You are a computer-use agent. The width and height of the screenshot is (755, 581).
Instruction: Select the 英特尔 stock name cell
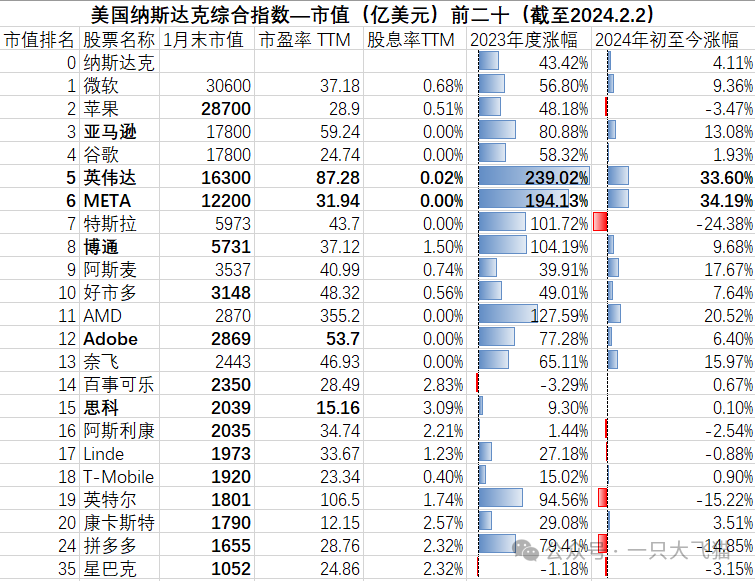[x=110, y=500]
